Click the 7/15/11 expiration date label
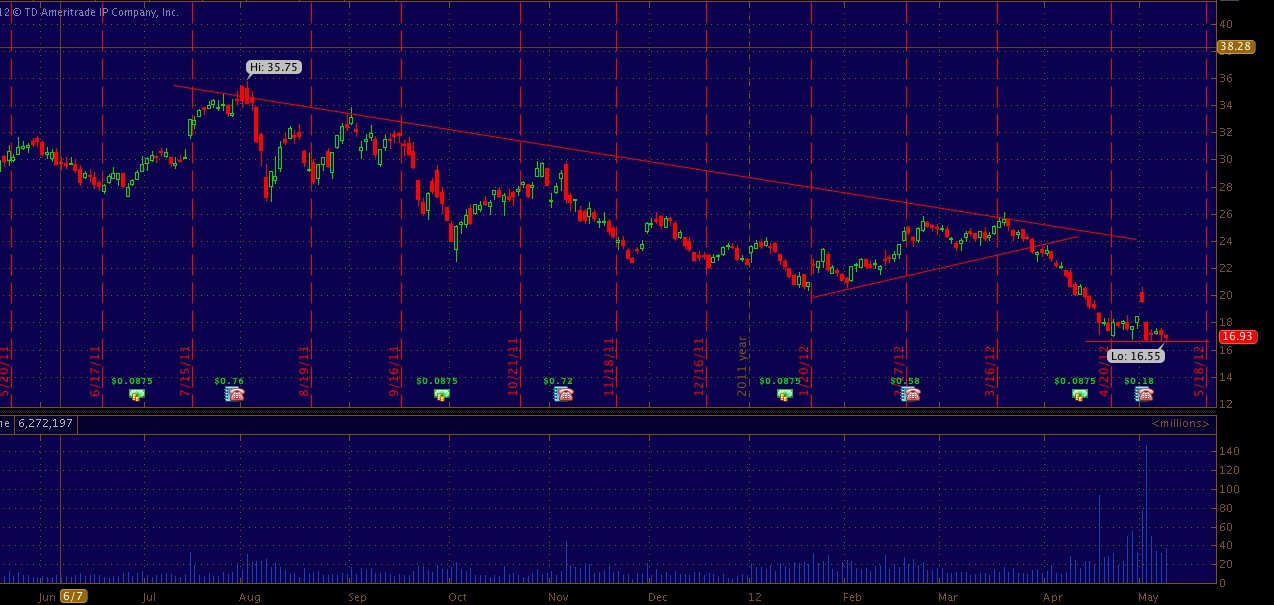The height and width of the screenshot is (605, 1274). click(185, 370)
